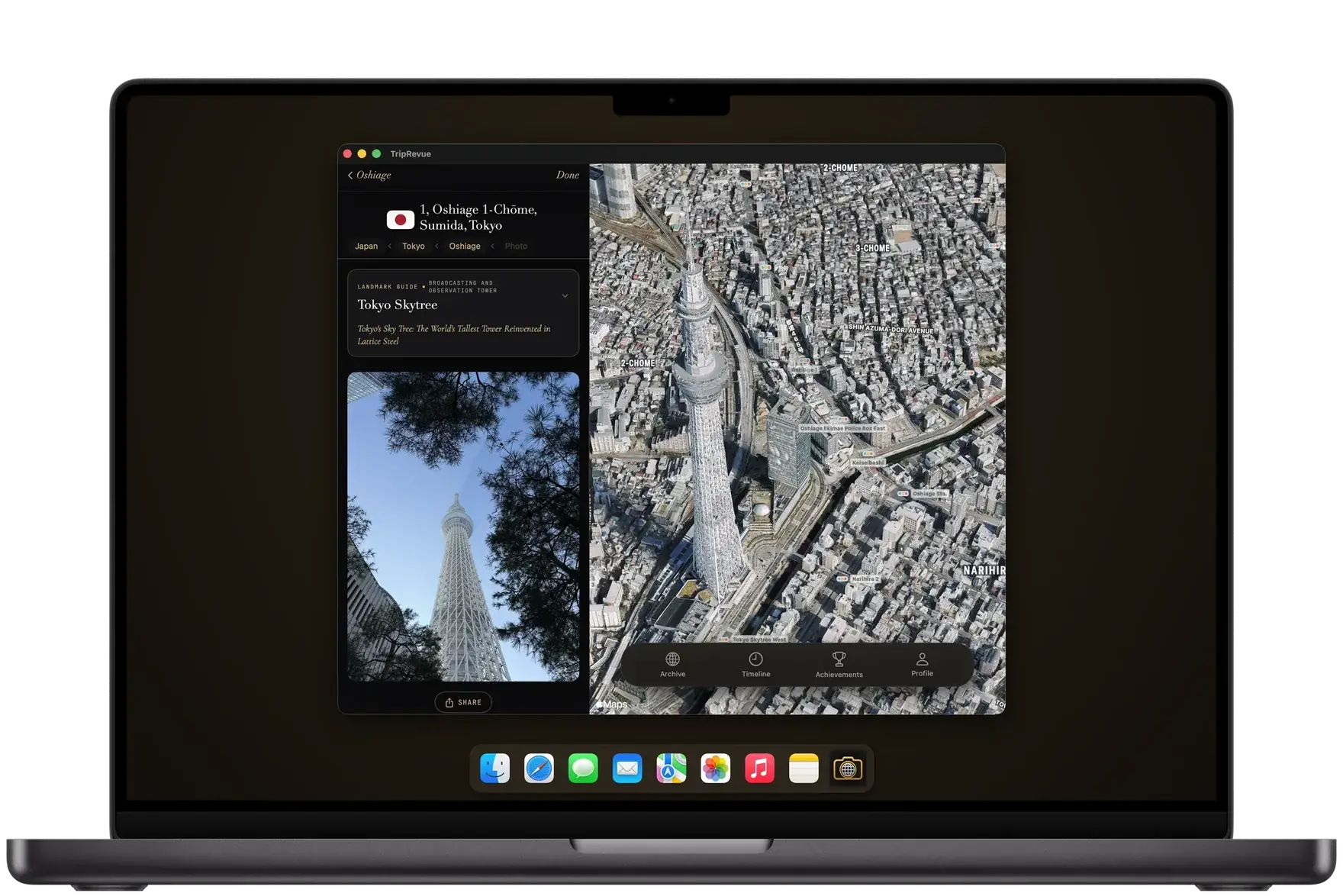
Task: Close the TripRevue window
Action: pos(348,153)
